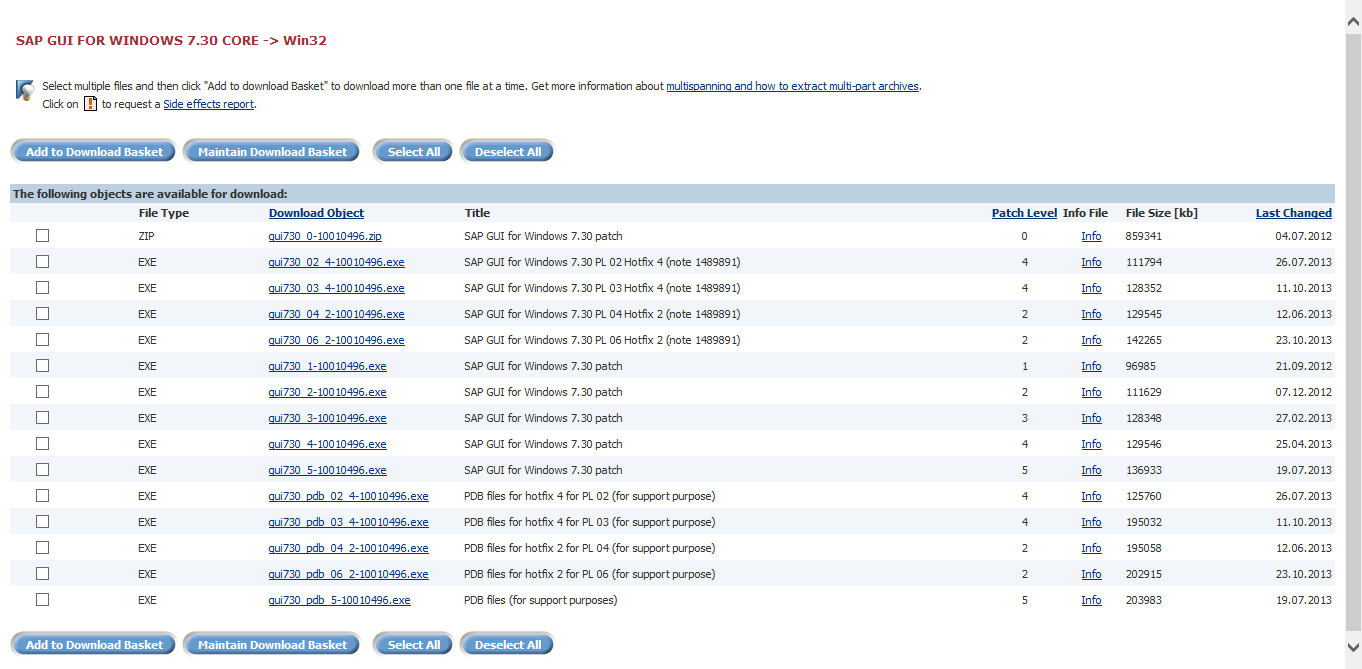Viewport: 1362px width, 669px height.
Task: Tick checkbox for gui730_pdb_04_2-10010496.exe
Action: click(x=42, y=548)
